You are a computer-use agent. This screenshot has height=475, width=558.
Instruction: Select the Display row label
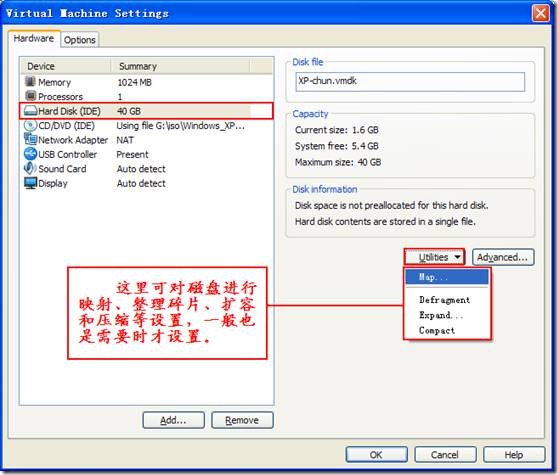click(53, 183)
